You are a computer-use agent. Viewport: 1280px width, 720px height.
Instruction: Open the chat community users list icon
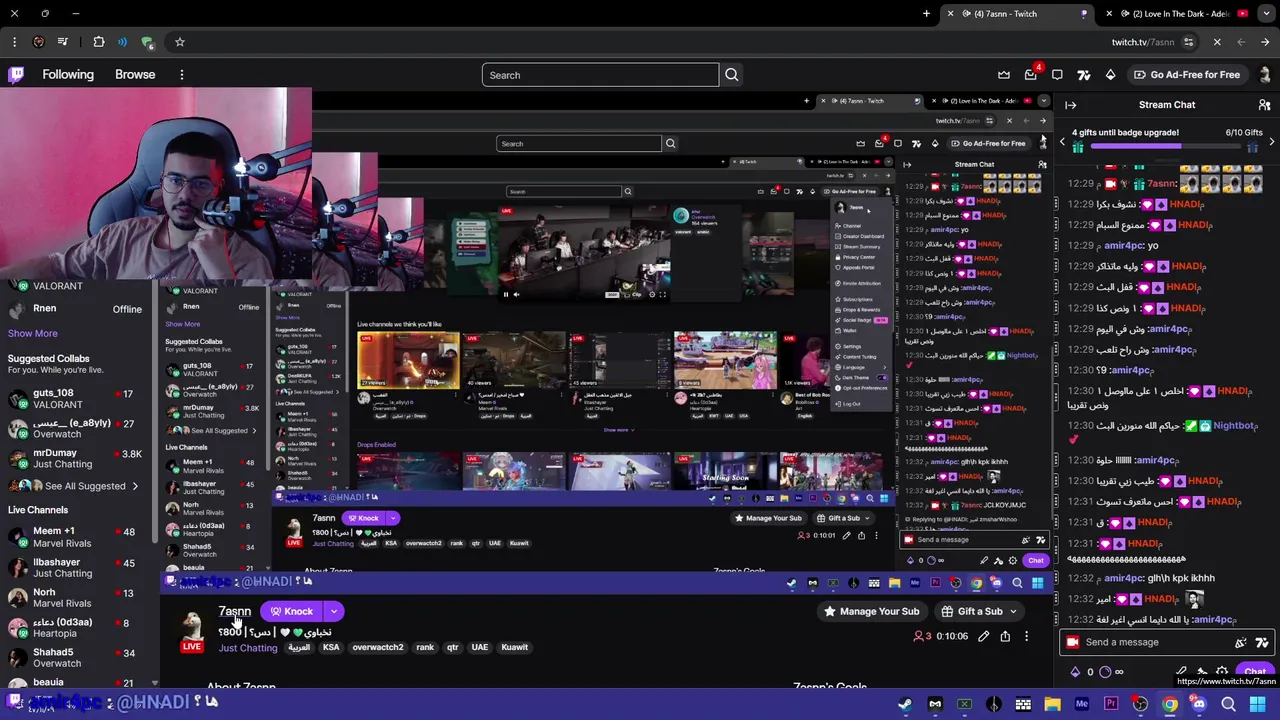1264,105
